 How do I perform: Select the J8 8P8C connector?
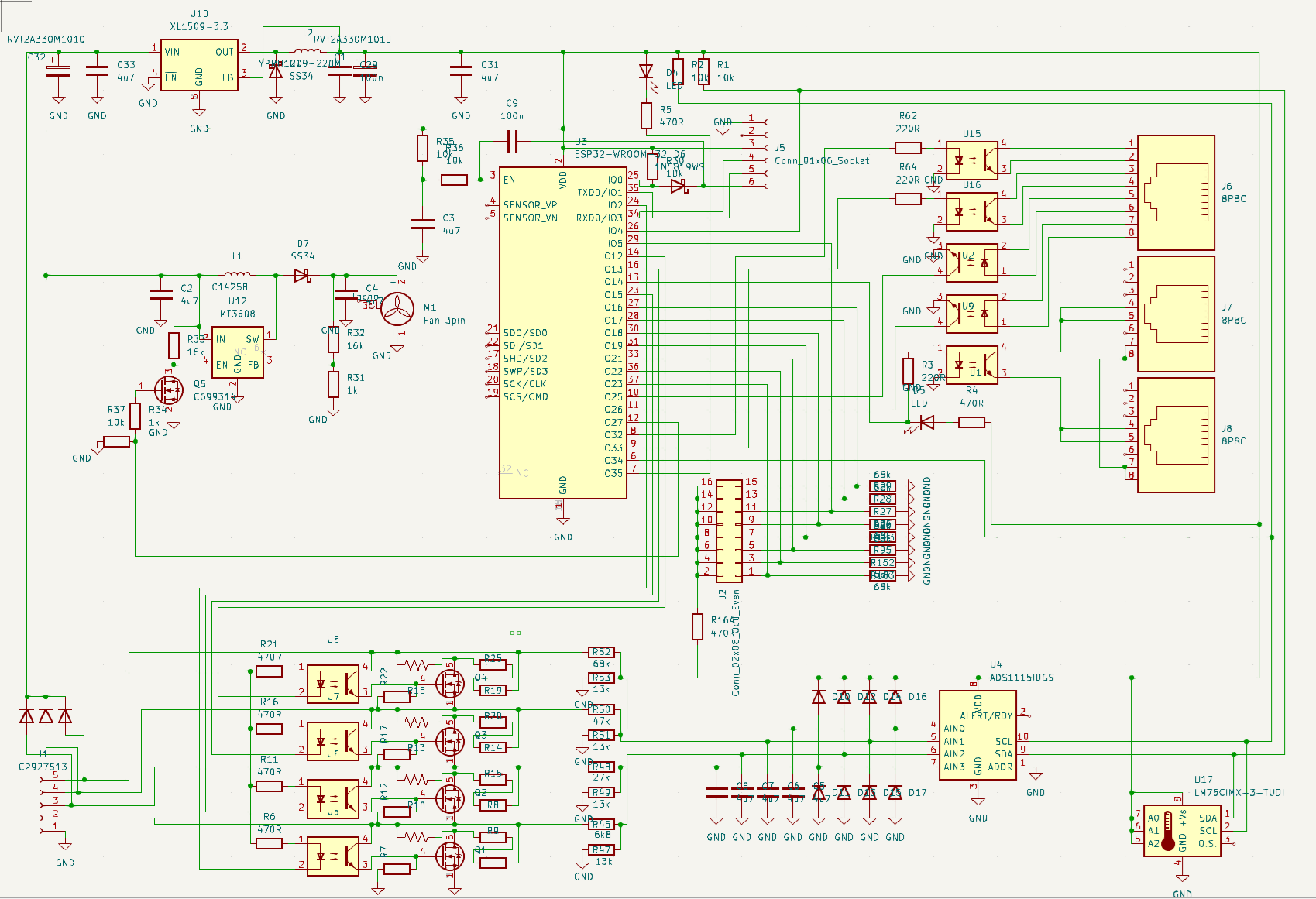tap(1176, 435)
